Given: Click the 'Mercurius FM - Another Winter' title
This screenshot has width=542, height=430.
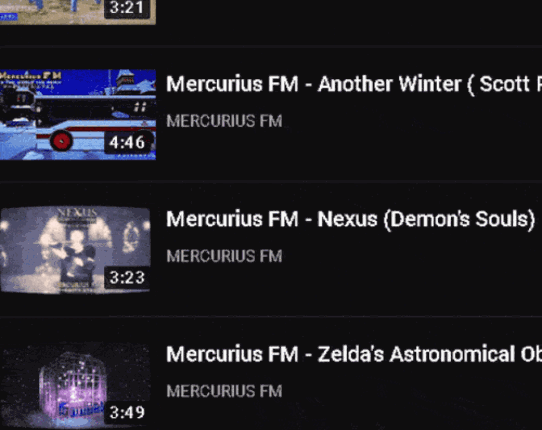Looking at the screenshot, I should pyautogui.click(x=354, y=84).
